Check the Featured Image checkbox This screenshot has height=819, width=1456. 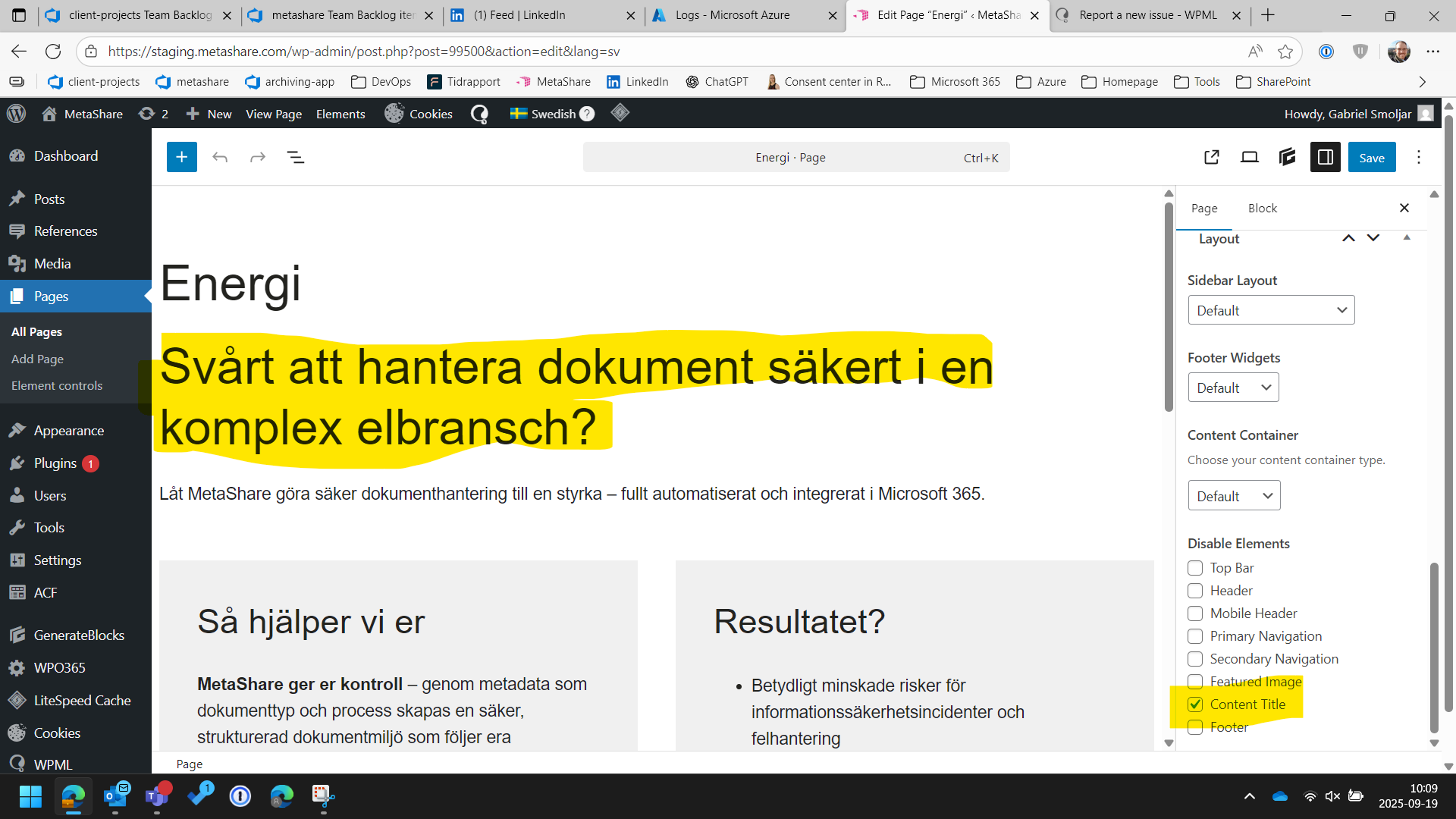pos(1195,682)
